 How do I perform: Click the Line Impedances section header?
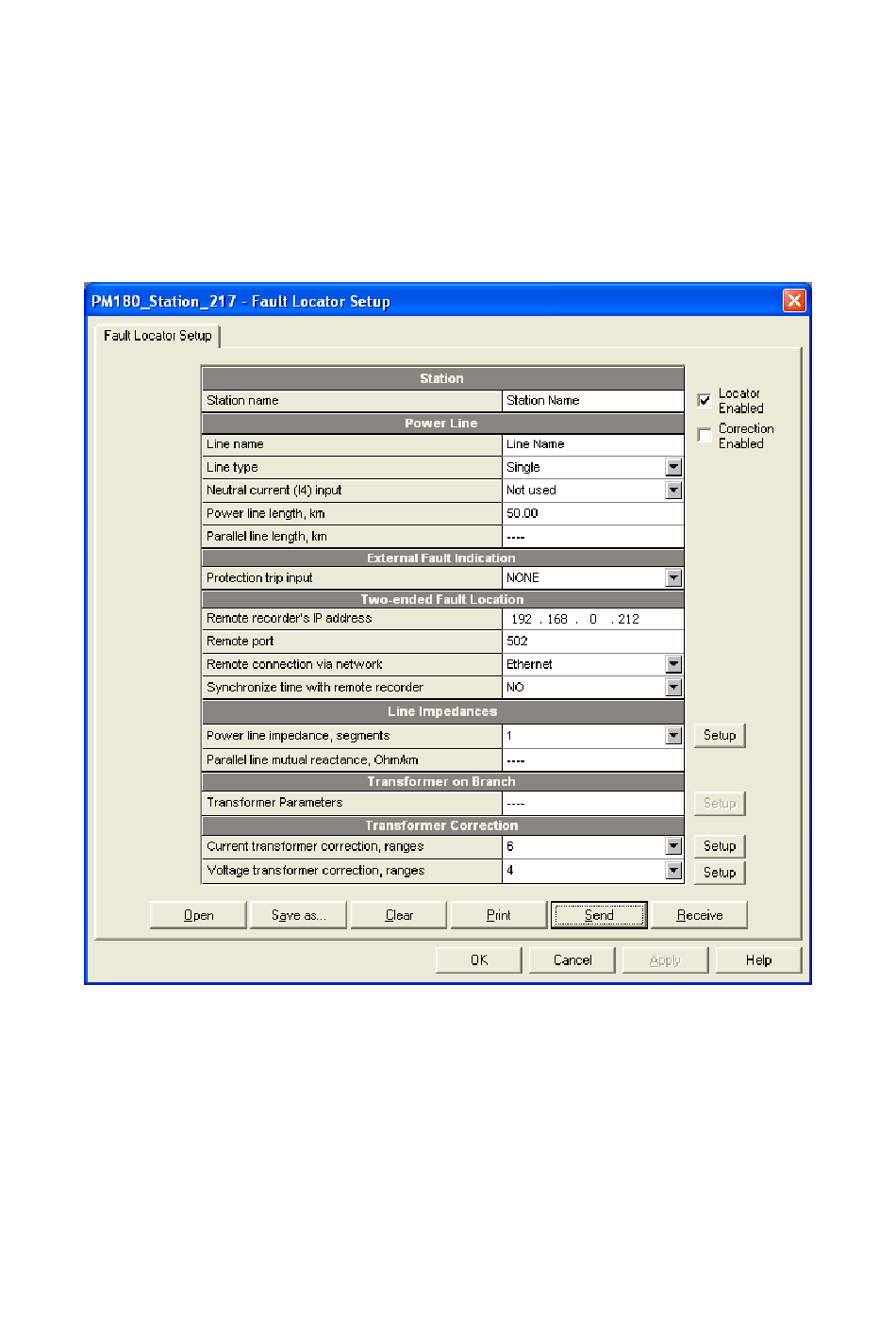(442, 711)
